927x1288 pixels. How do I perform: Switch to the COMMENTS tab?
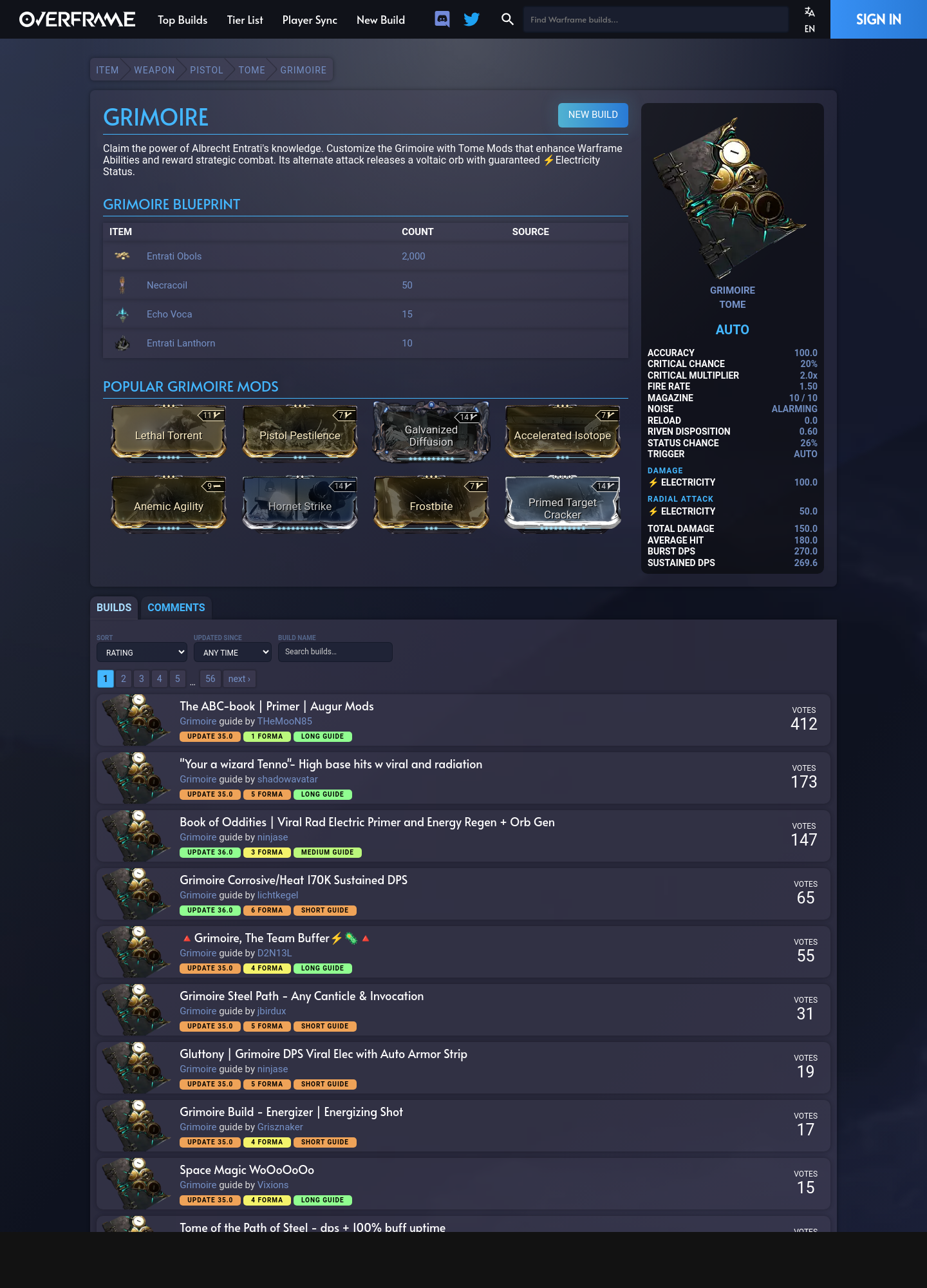(x=176, y=607)
